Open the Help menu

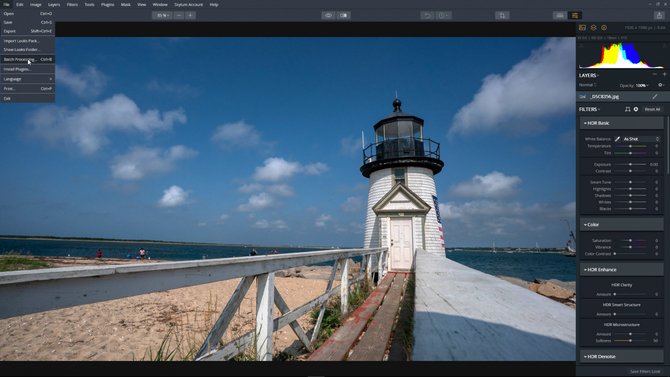(214, 4)
